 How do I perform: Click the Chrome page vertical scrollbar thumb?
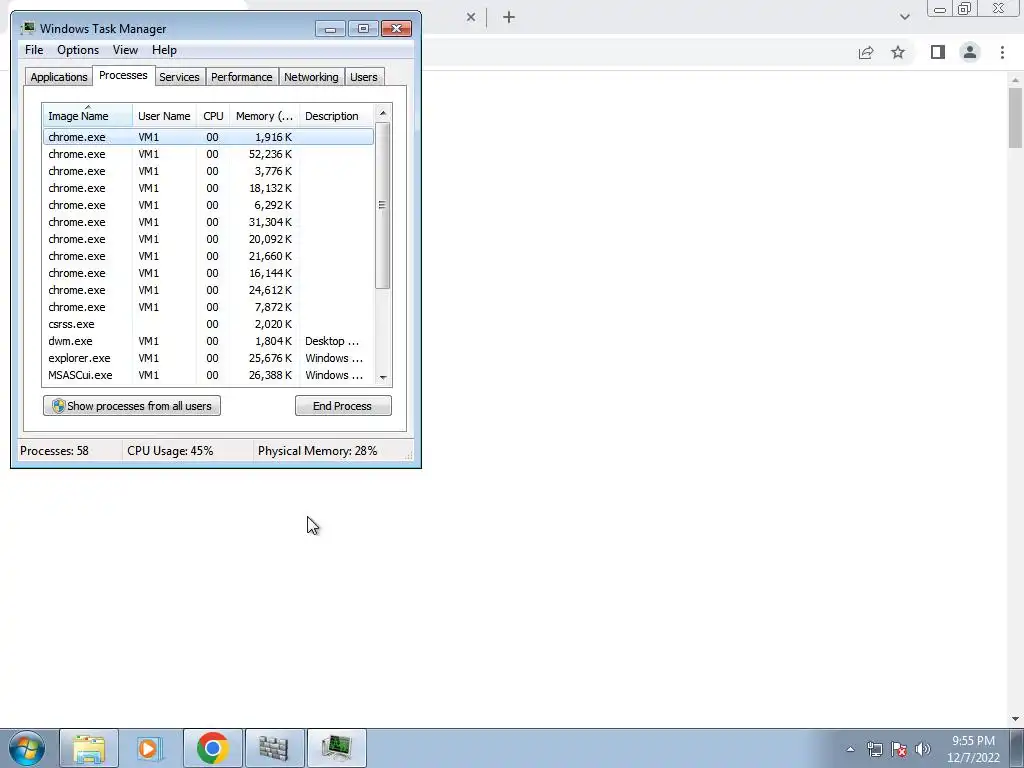pos(1015,118)
